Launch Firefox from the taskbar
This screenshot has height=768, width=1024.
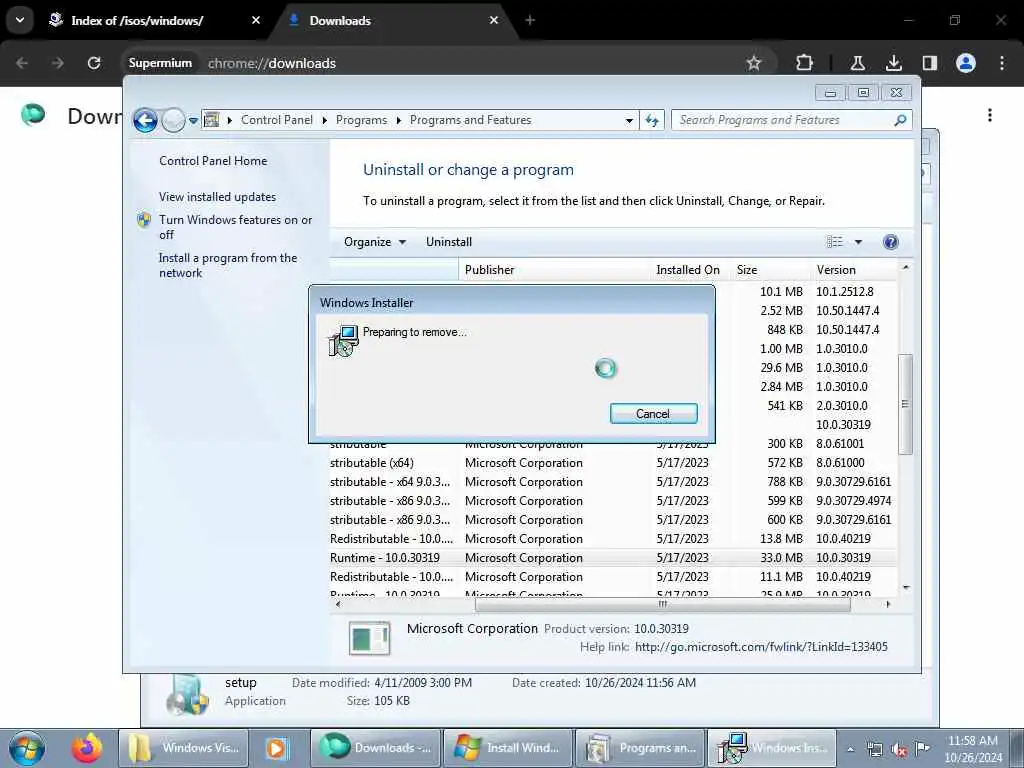point(88,748)
